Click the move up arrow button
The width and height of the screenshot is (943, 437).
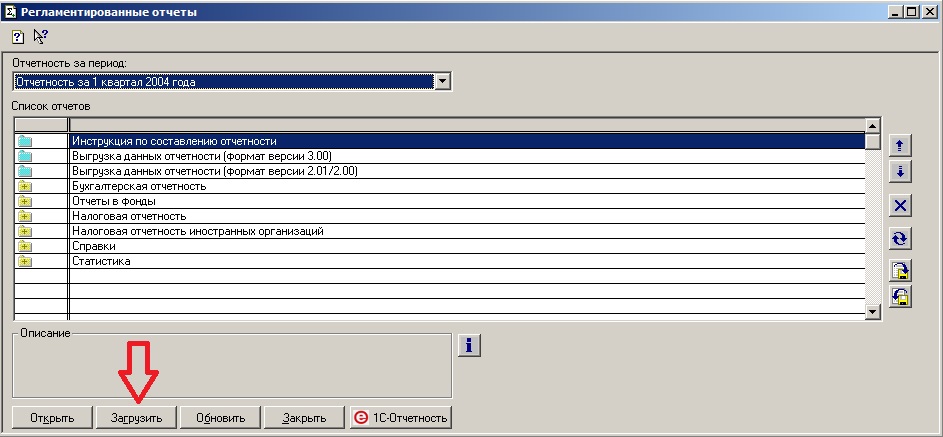900,146
